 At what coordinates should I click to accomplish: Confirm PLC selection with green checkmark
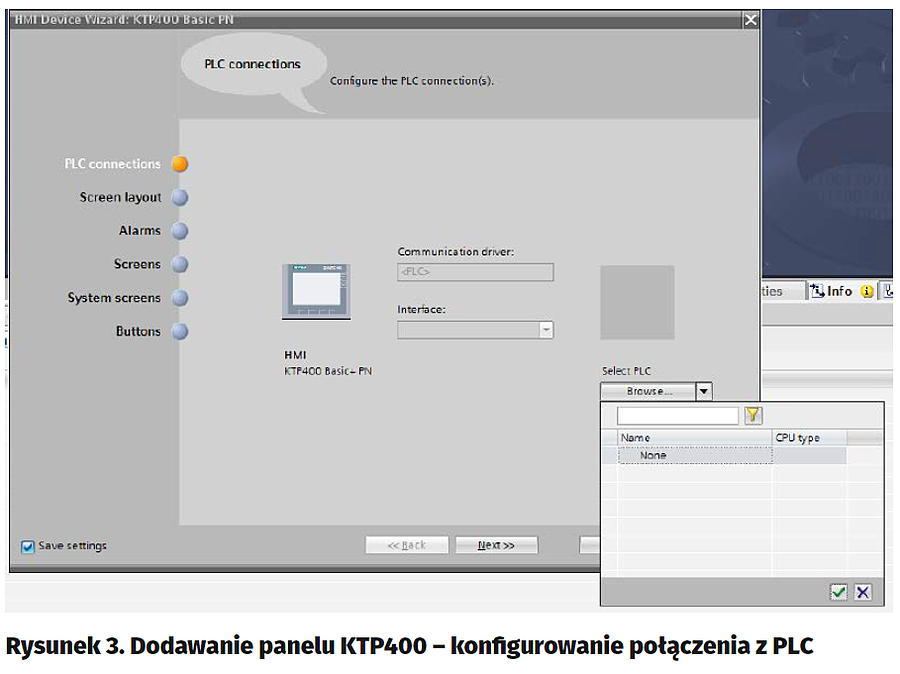(838, 592)
